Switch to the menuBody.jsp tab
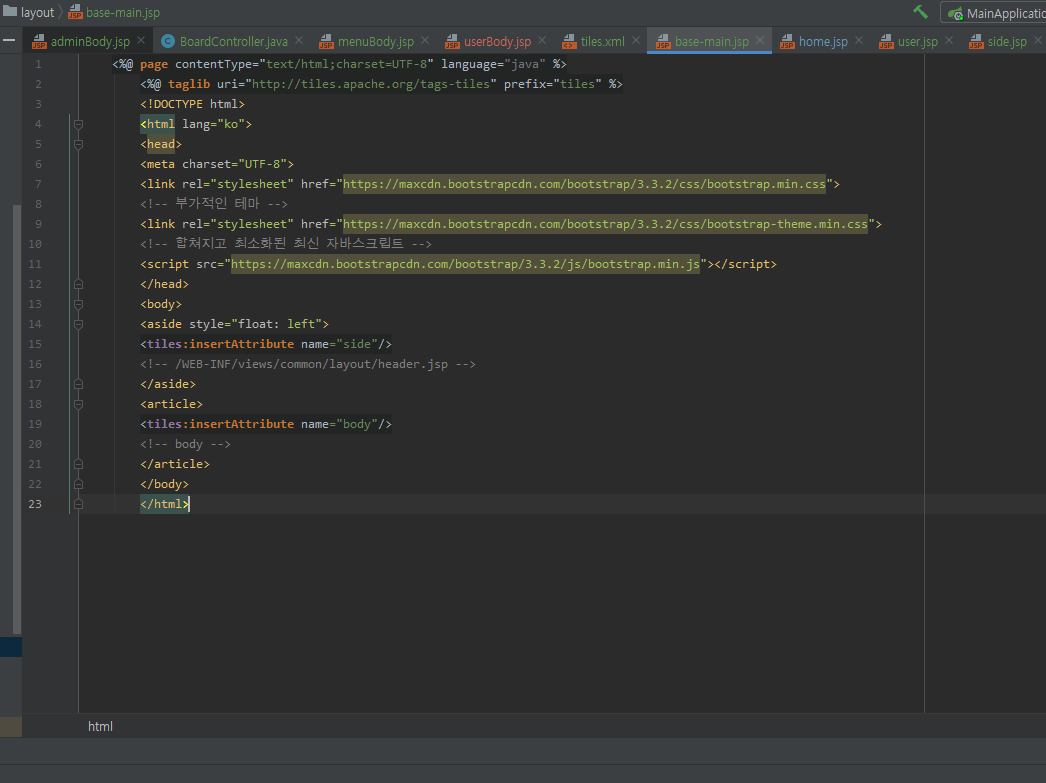This screenshot has height=783, width=1046. (x=376, y=41)
